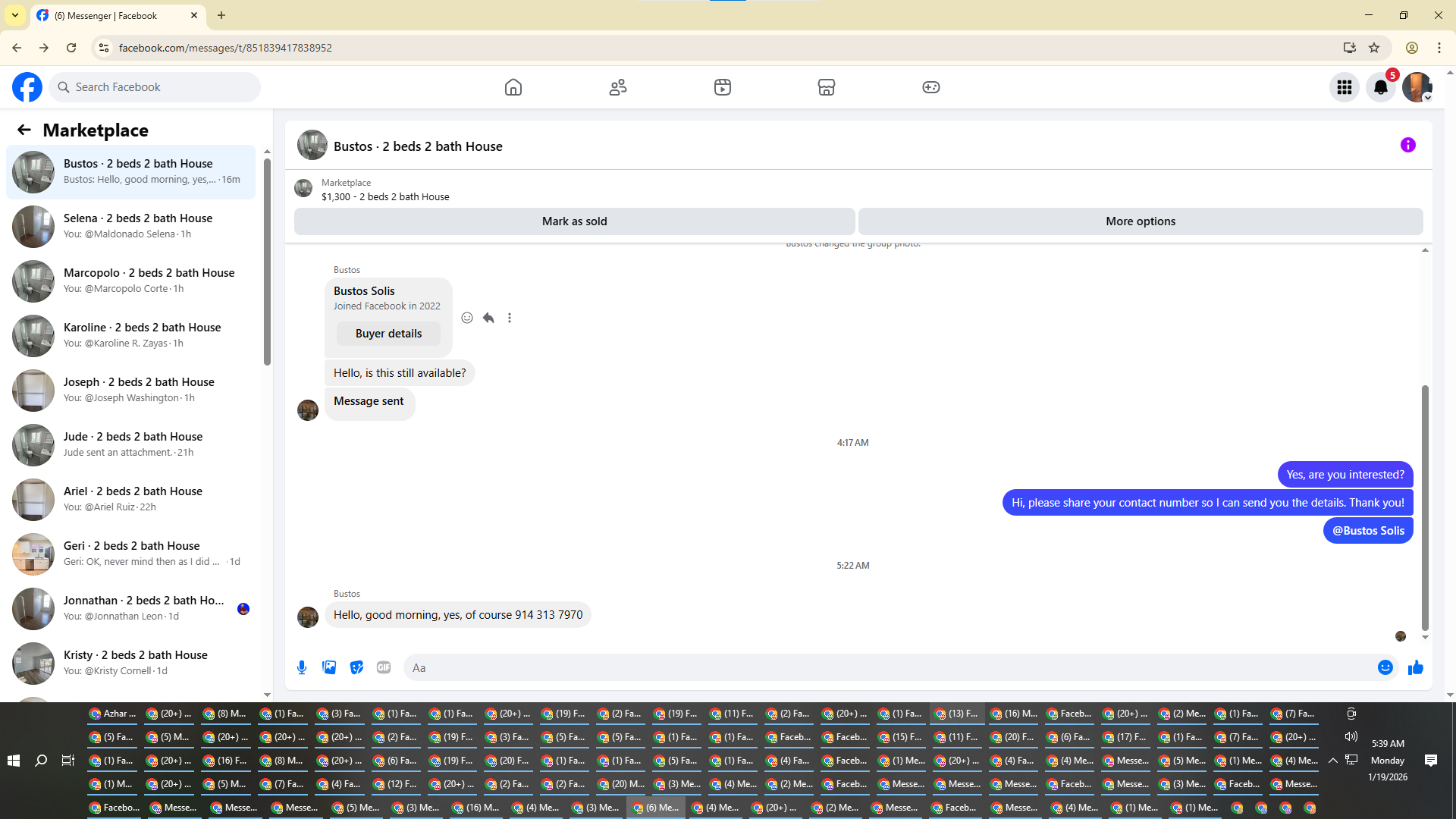Attach a photo using the image icon
The height and width of the screenshot is (819, 1456).
click(329, 667)
